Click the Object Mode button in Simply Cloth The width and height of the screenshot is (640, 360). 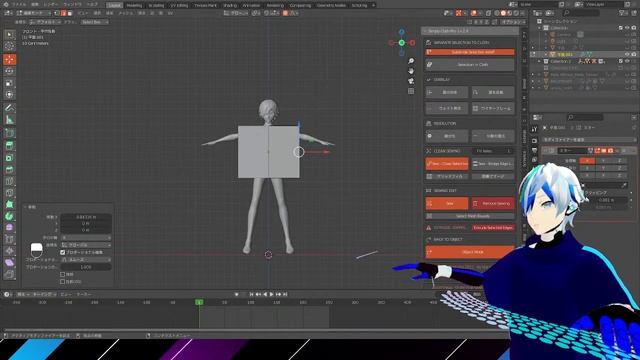(470, 252)
